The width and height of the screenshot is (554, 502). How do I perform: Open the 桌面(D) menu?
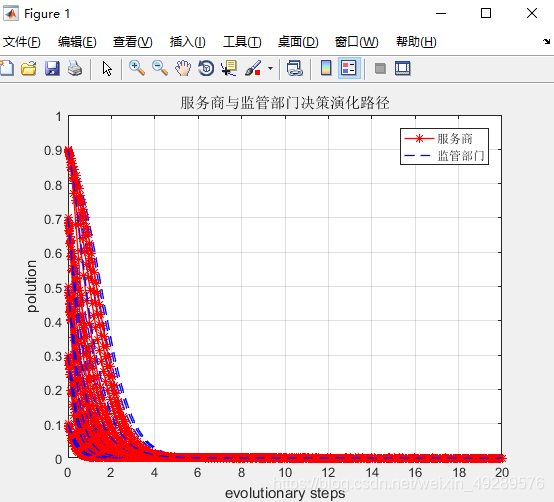tap(298, 42)
